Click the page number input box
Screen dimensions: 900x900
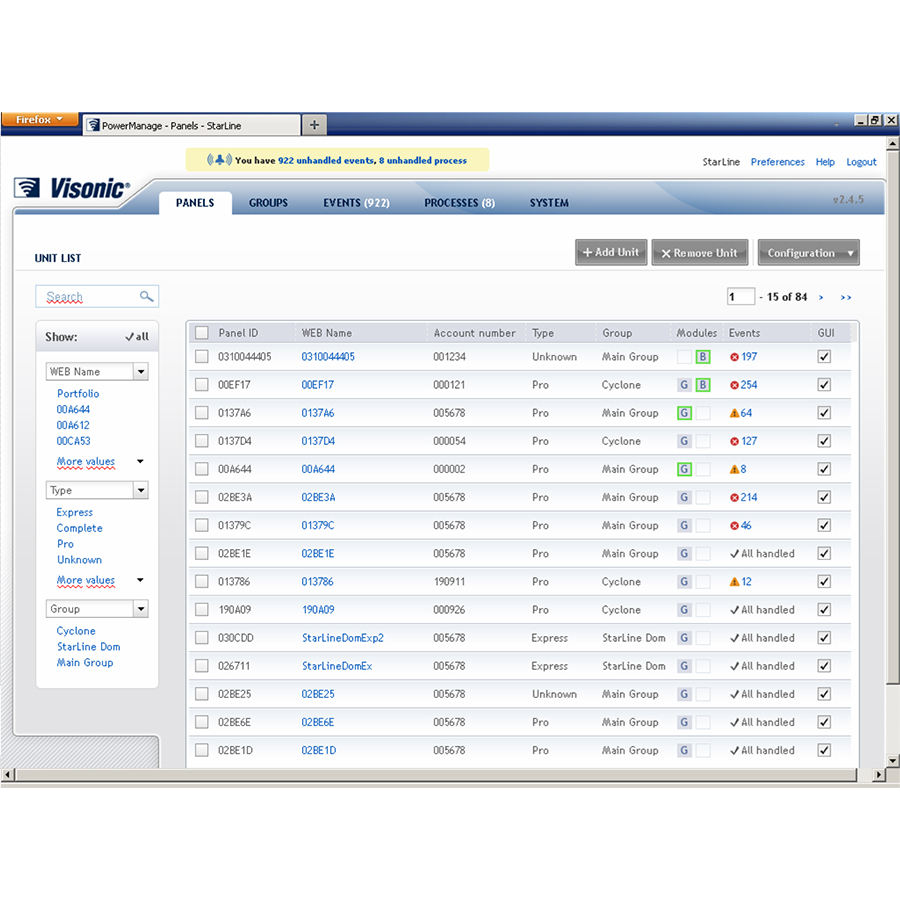pos(740,297)
